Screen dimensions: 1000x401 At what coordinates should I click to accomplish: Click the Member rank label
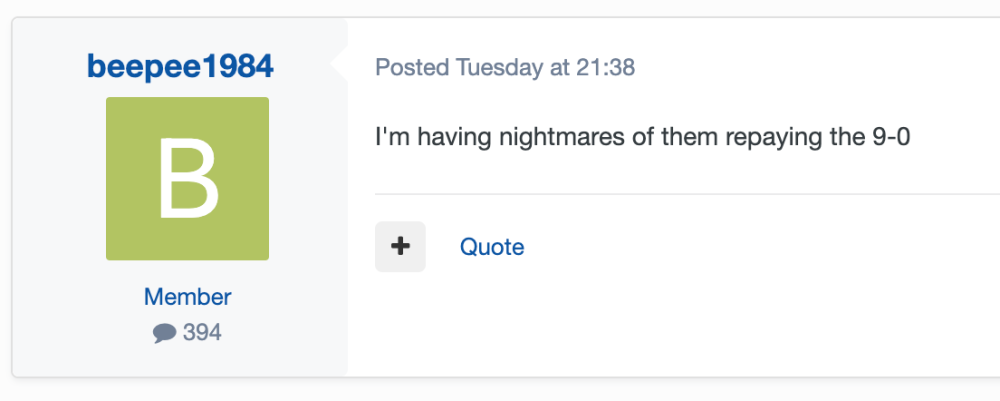pyautogui.click(x=187, y=297)
